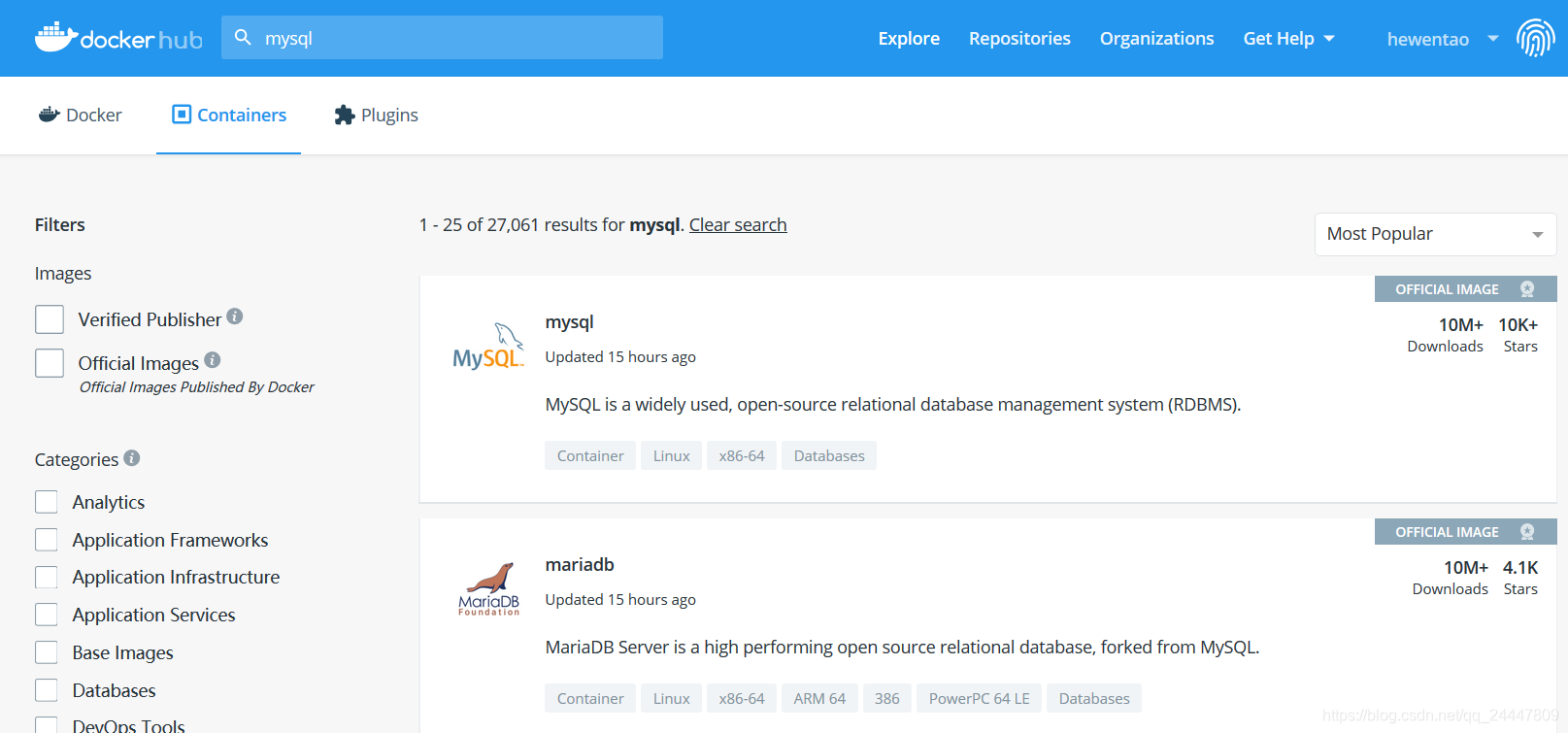Click the mysql description text
1568x733 pixels.
pyautogui.click(x=893, y=405)
